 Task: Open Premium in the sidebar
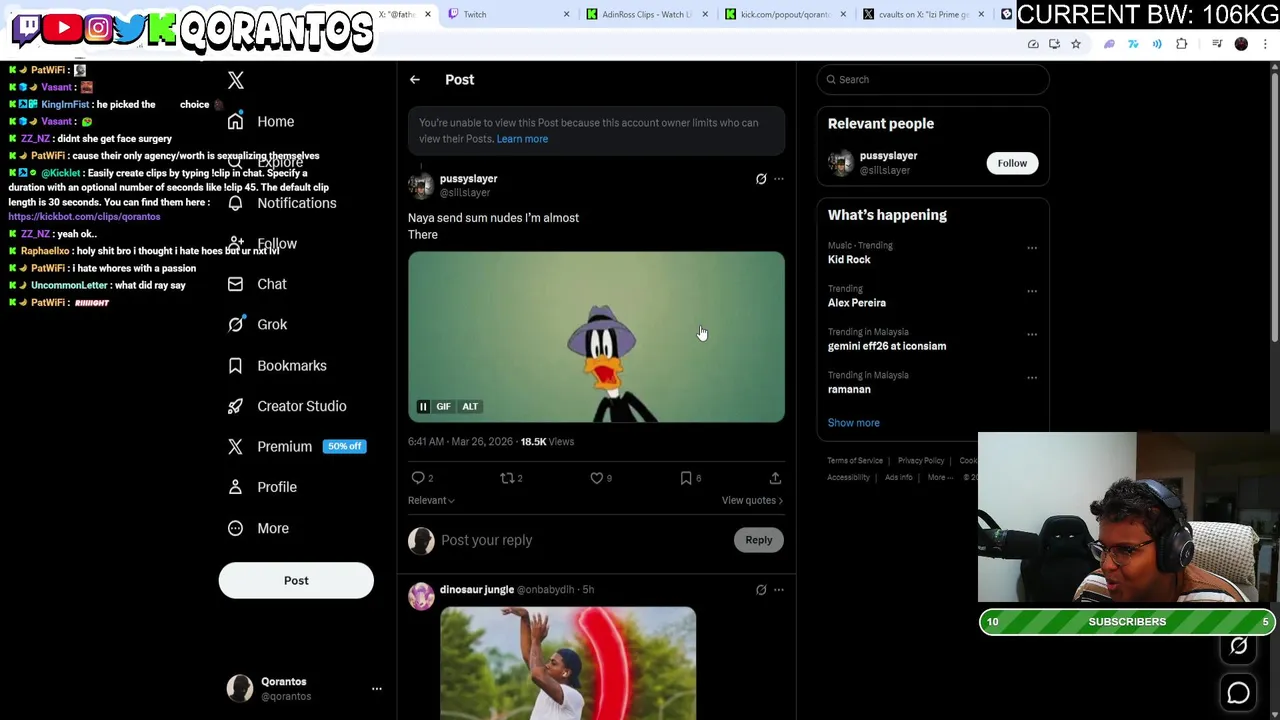pos(295,446)
